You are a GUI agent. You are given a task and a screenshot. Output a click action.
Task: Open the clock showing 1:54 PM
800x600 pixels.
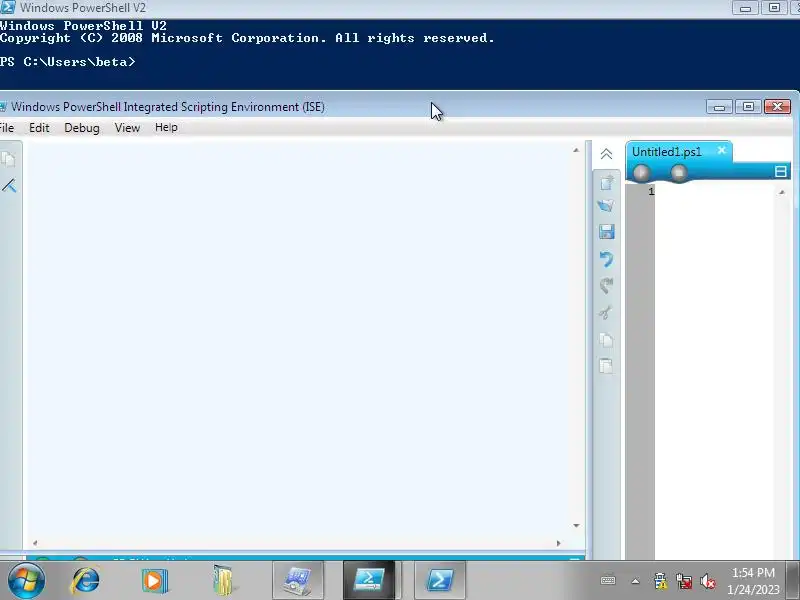753,581
